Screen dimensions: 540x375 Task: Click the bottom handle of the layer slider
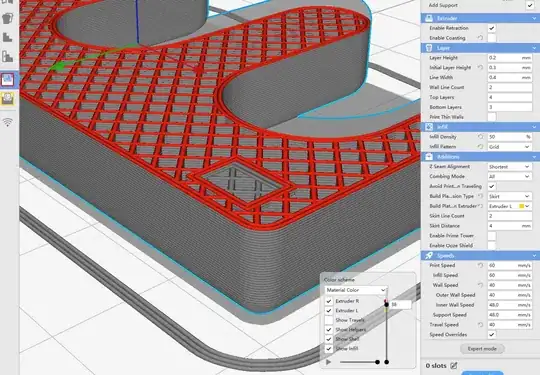386,362
